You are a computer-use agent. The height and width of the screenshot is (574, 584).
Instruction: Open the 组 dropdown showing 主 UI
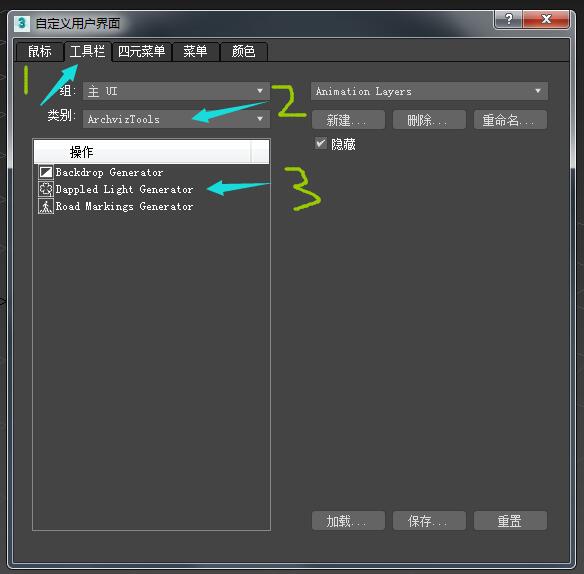tap(176, 91)
